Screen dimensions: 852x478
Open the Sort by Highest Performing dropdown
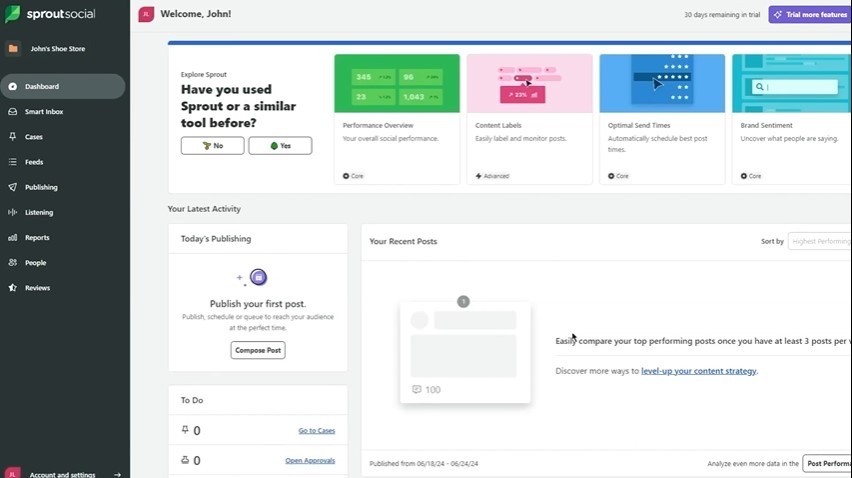pyautogui.click(x=820, y=241)
